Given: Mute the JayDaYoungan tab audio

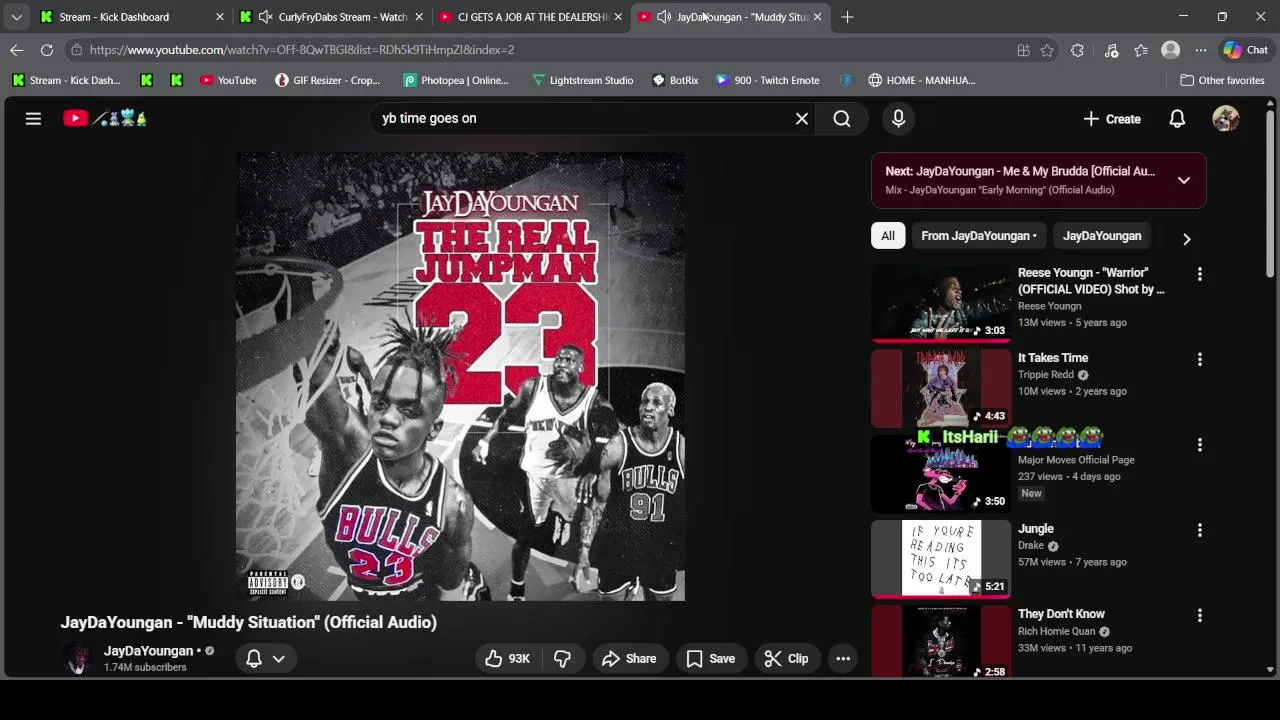Looking at the screenshot, I should 663,17.
